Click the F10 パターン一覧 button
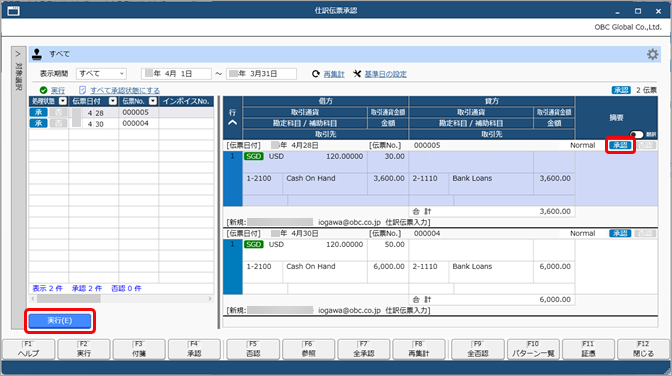 533,349
